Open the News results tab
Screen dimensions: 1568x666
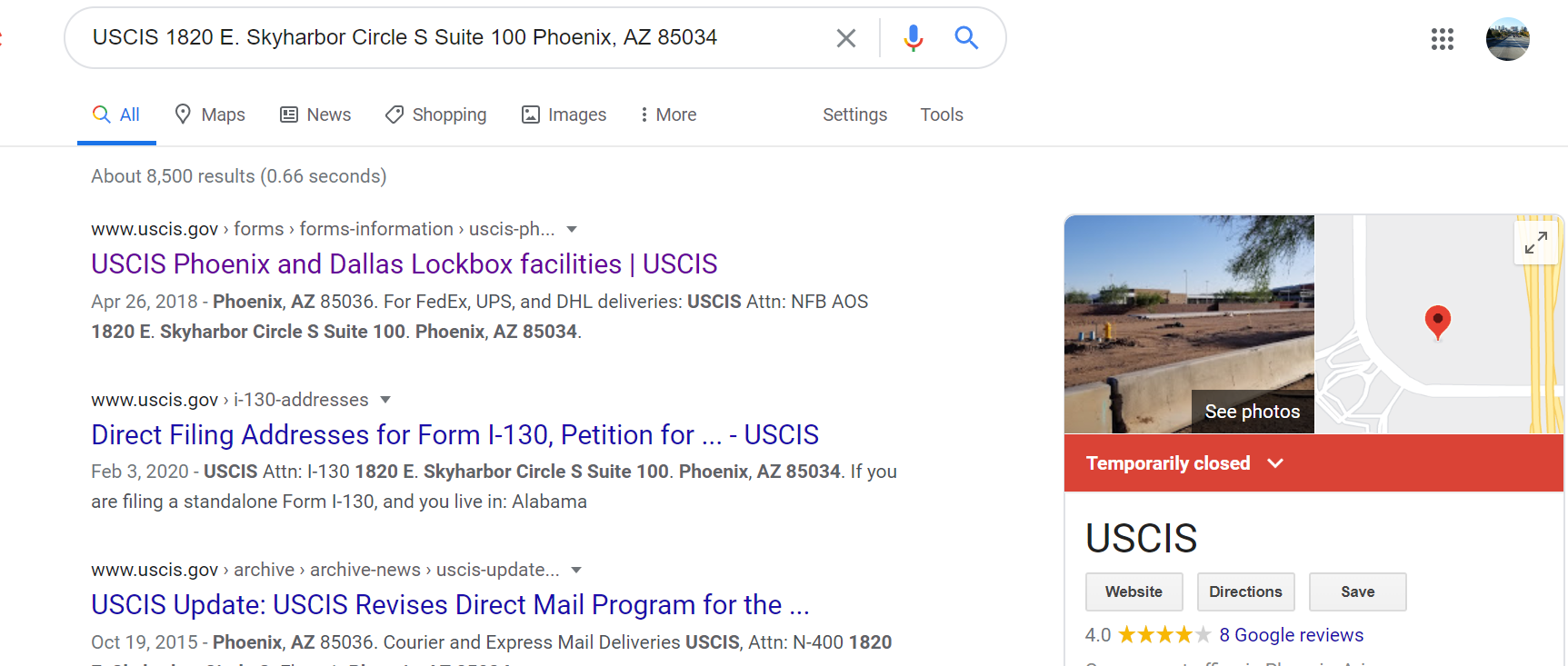(315, 114)
